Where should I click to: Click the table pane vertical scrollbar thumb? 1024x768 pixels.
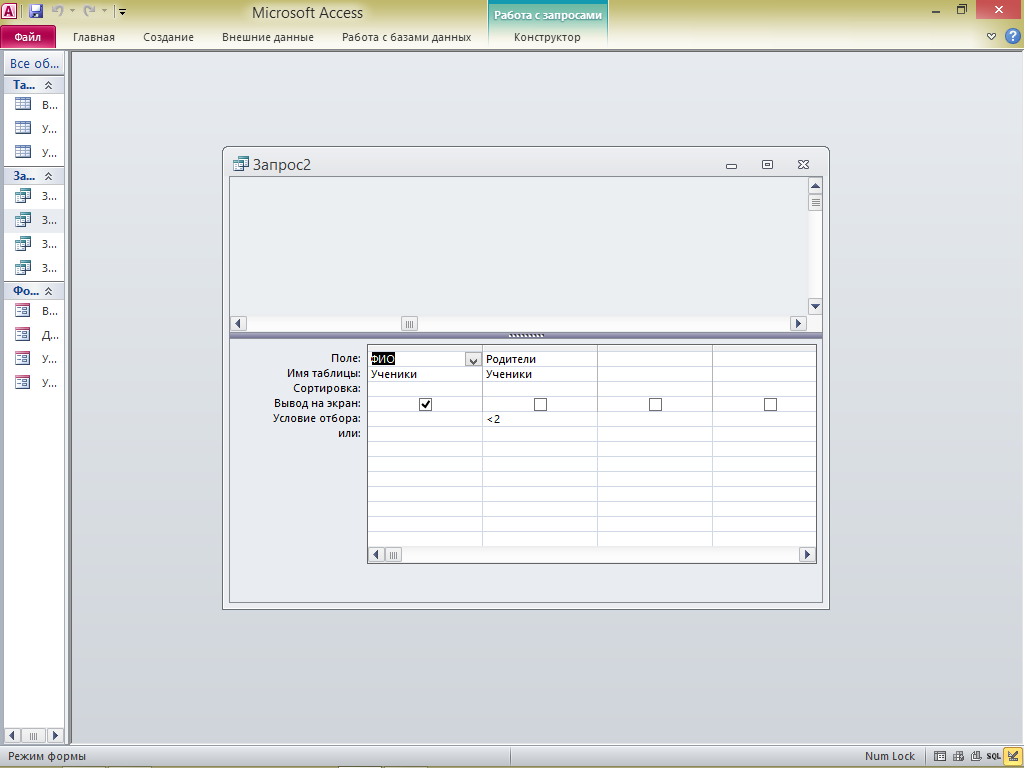(815, 202)
